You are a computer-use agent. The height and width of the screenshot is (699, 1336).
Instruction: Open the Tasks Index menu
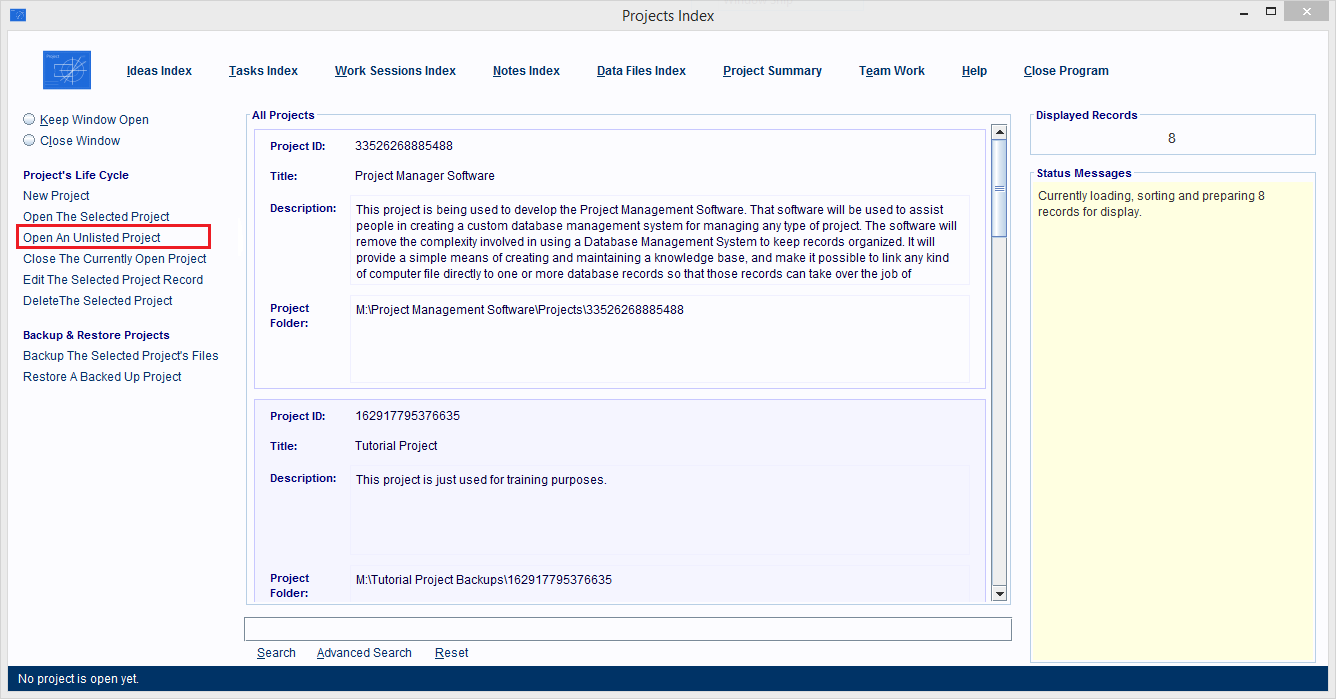(263, 71)
